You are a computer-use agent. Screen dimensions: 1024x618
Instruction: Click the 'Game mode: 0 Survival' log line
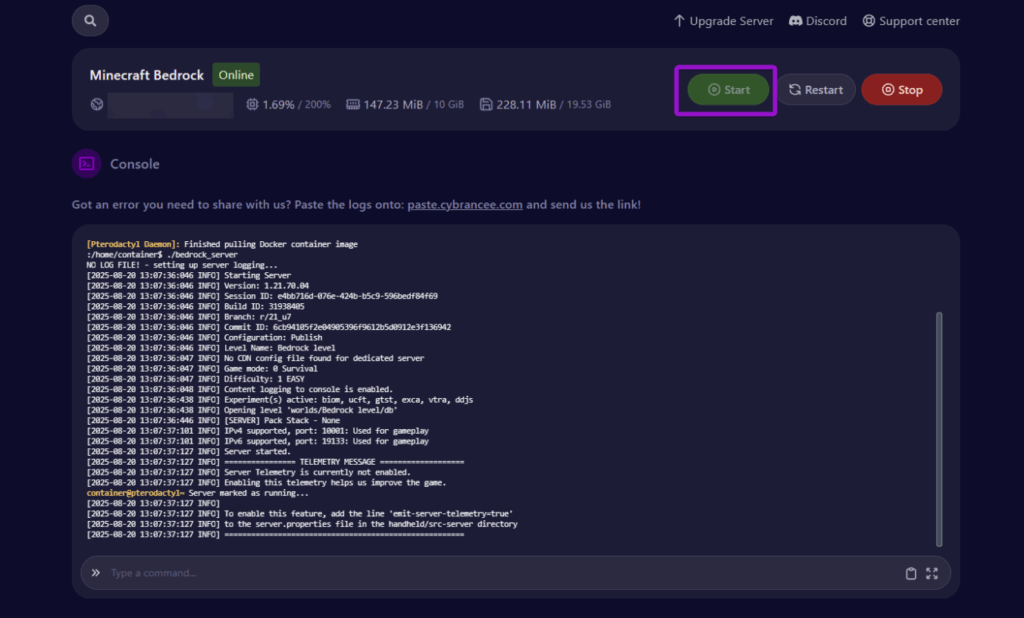[202, 368]
